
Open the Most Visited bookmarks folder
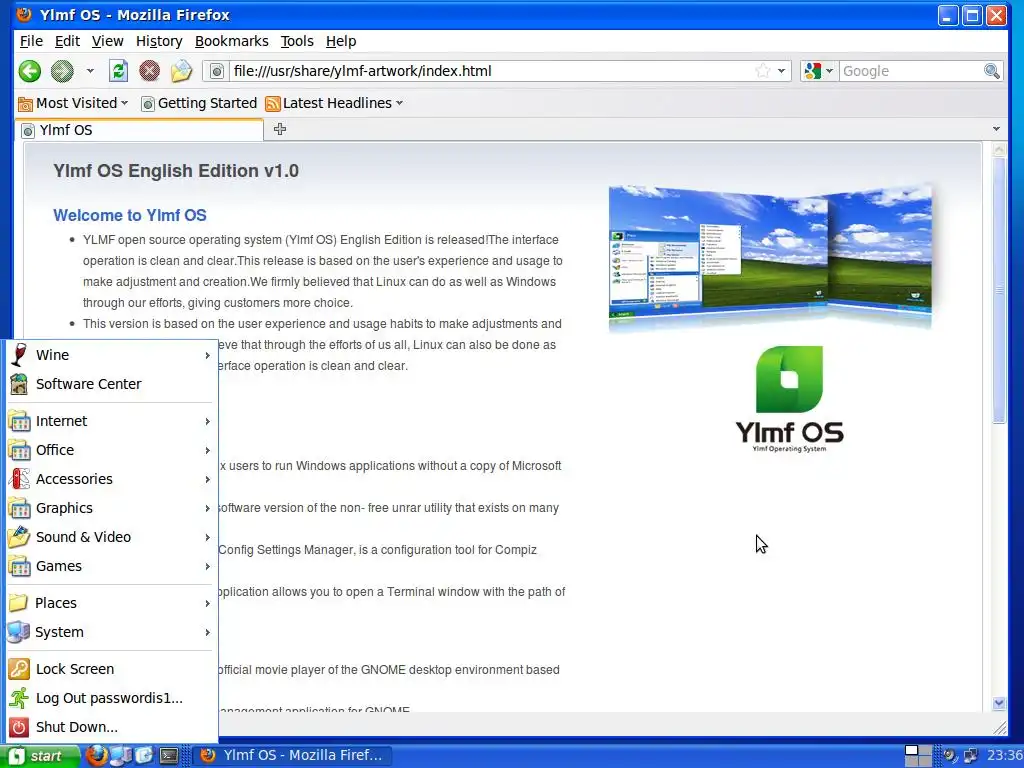pos(73,103)
